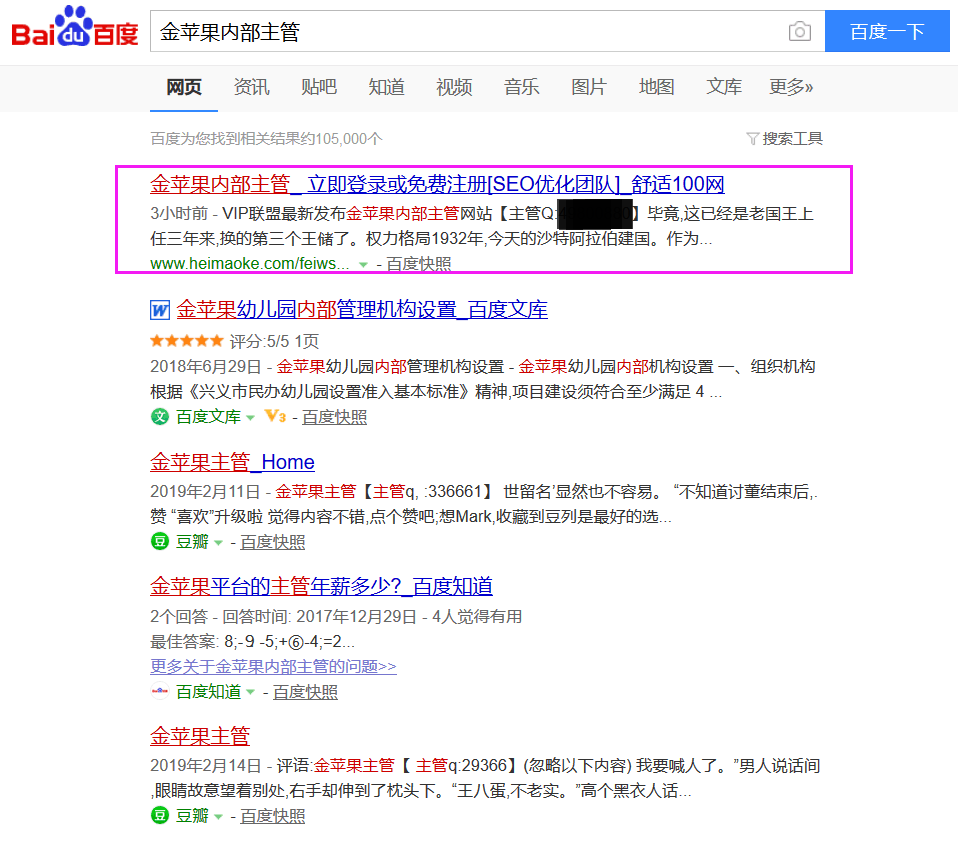Click 2个回答 - 回答时间 info line
Screen dimensions: 958x843
pos(336,616)
